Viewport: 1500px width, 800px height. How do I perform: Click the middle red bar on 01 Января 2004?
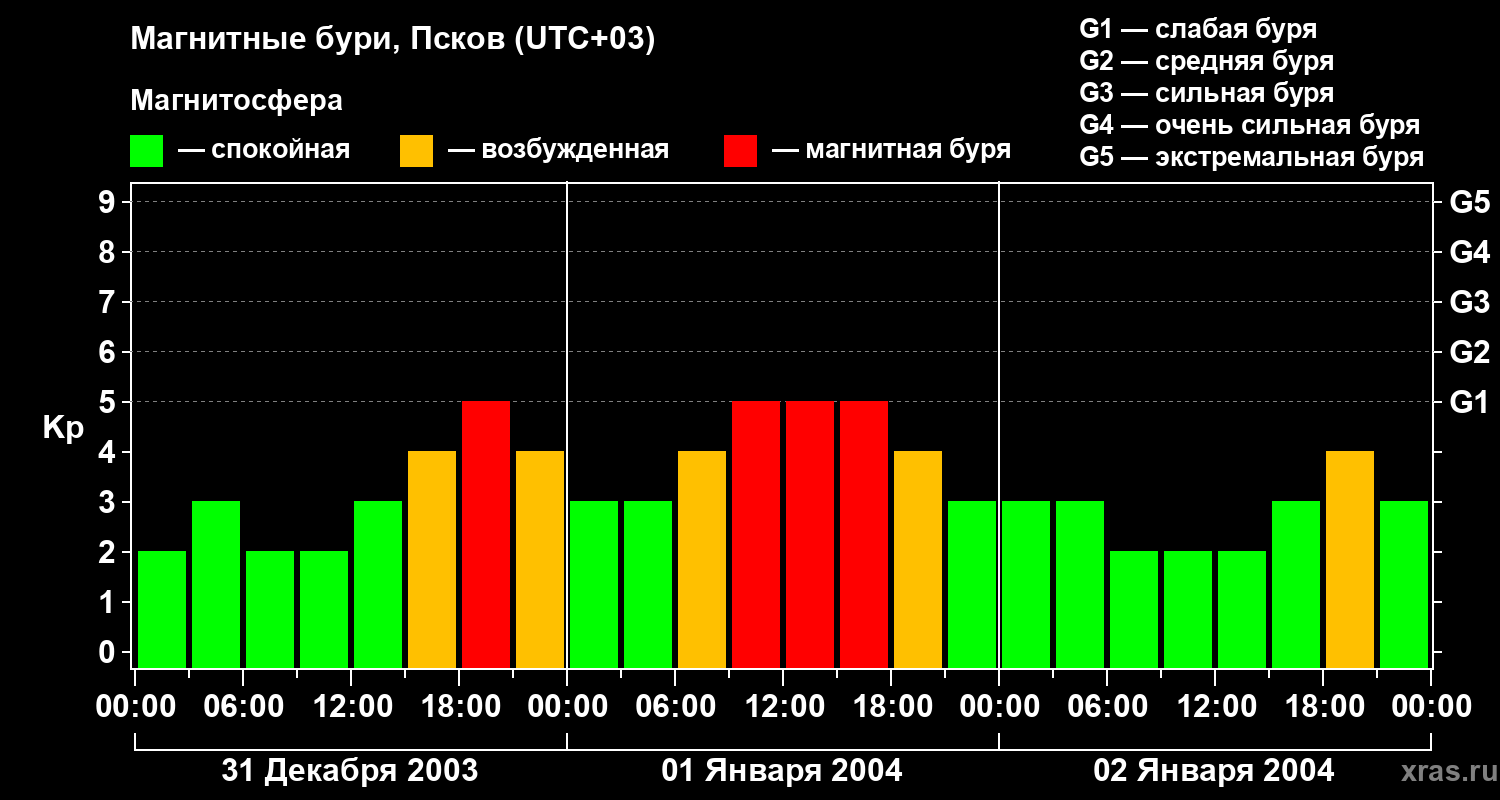810,534
